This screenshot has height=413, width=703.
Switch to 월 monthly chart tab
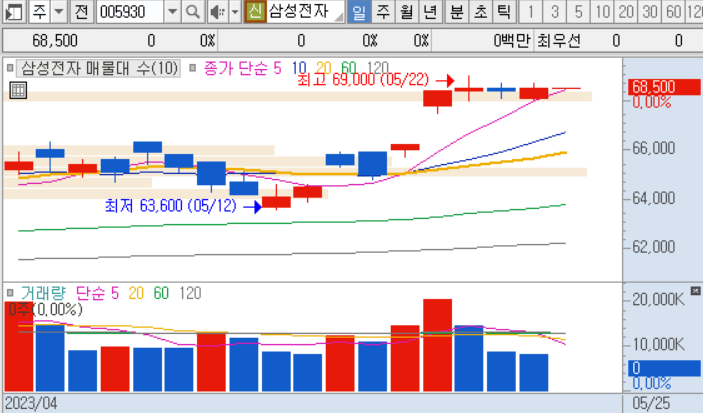(407, 12)
